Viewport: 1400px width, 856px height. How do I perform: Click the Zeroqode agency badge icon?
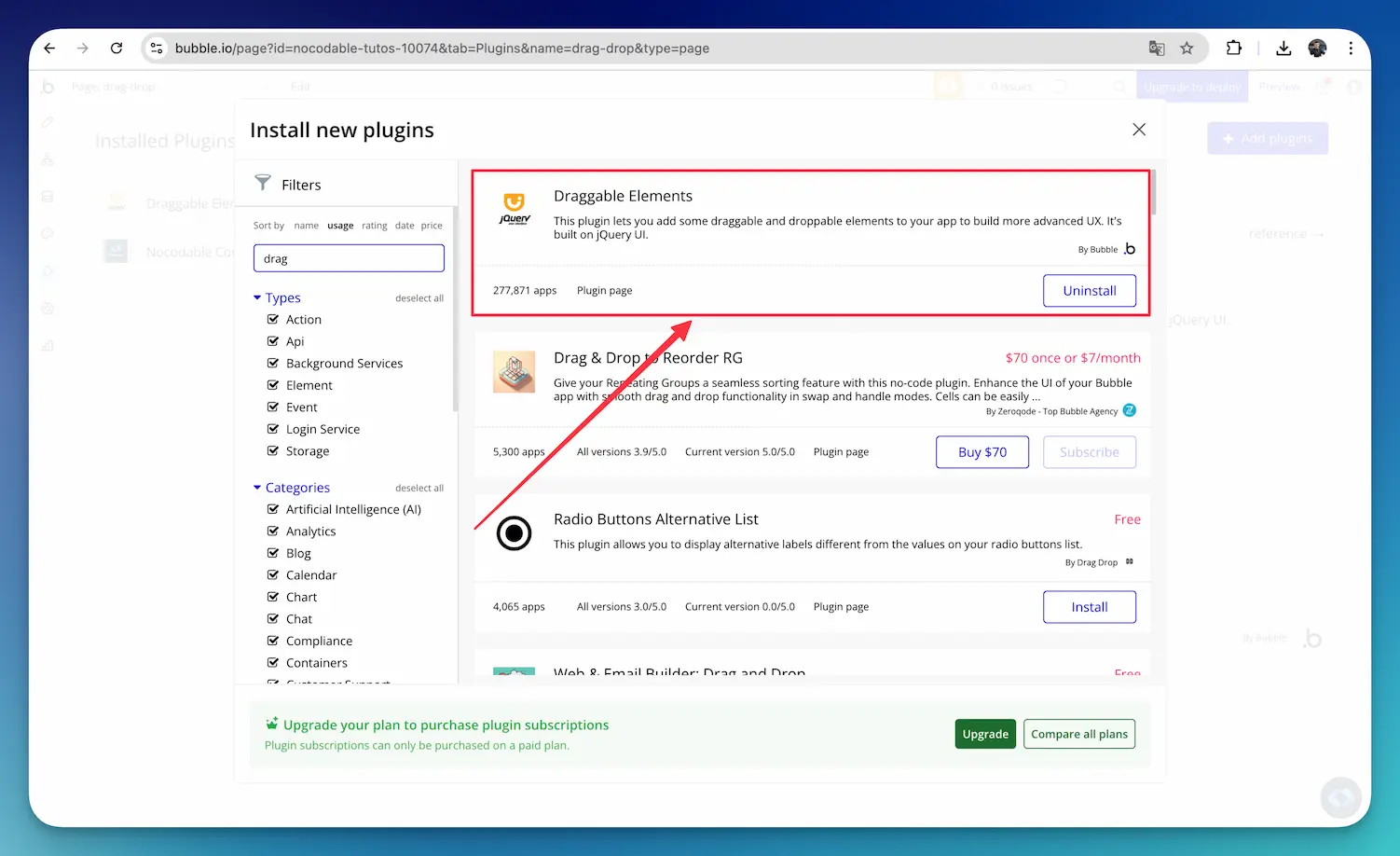1130,410
